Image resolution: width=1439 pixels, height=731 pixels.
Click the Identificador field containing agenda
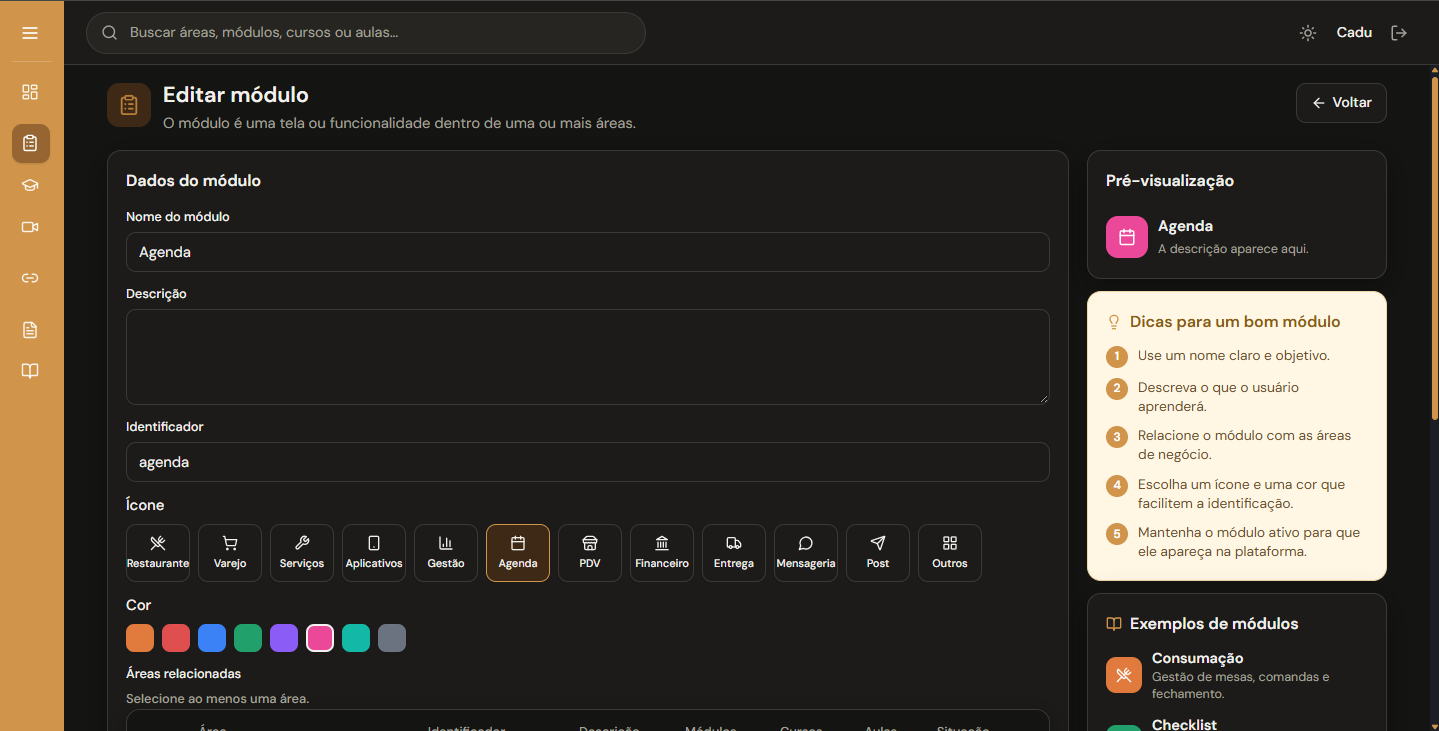[588, 462]
